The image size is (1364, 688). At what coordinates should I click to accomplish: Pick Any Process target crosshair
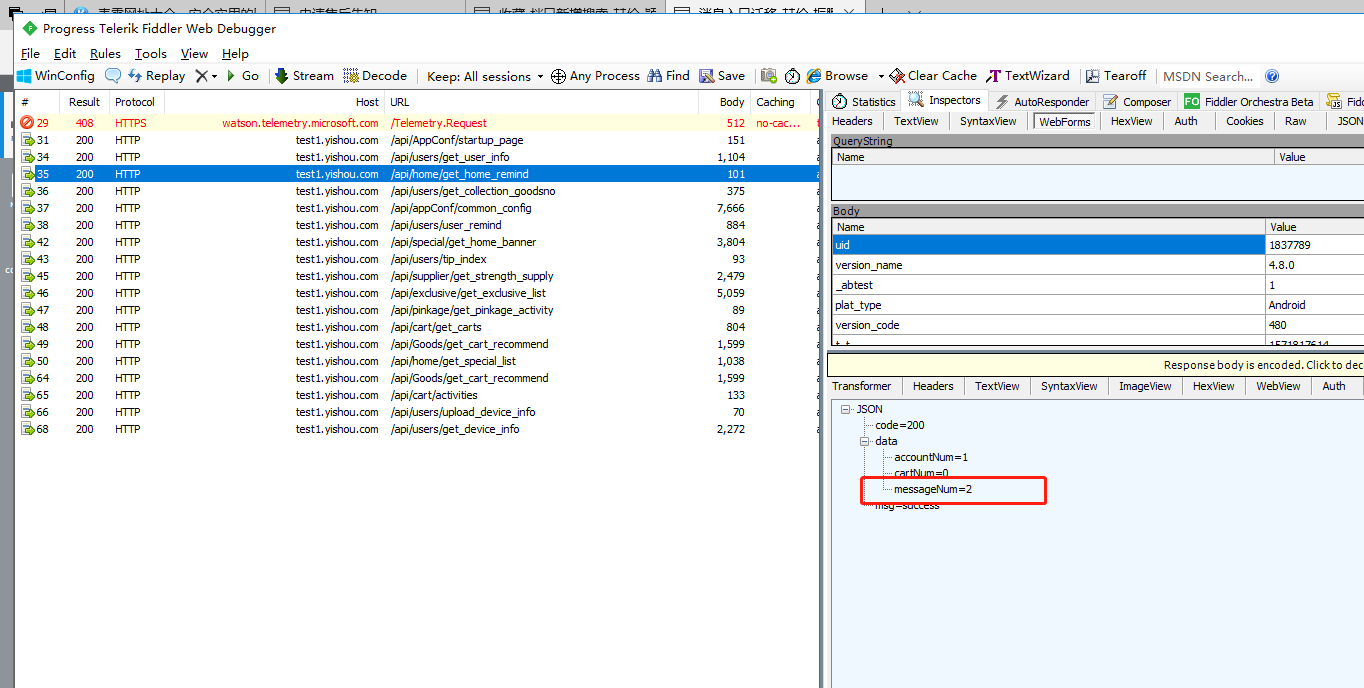595,76
